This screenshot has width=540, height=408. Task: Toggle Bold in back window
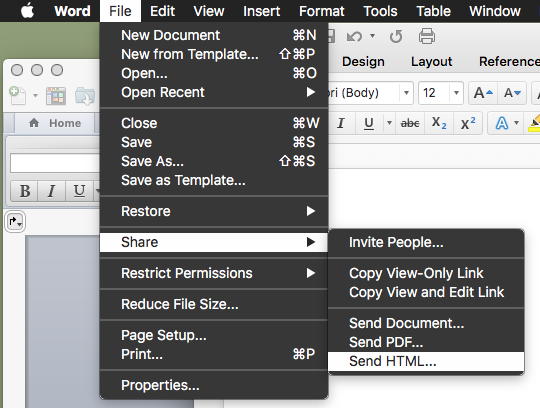pyautogui.click(x=25, y=191)
